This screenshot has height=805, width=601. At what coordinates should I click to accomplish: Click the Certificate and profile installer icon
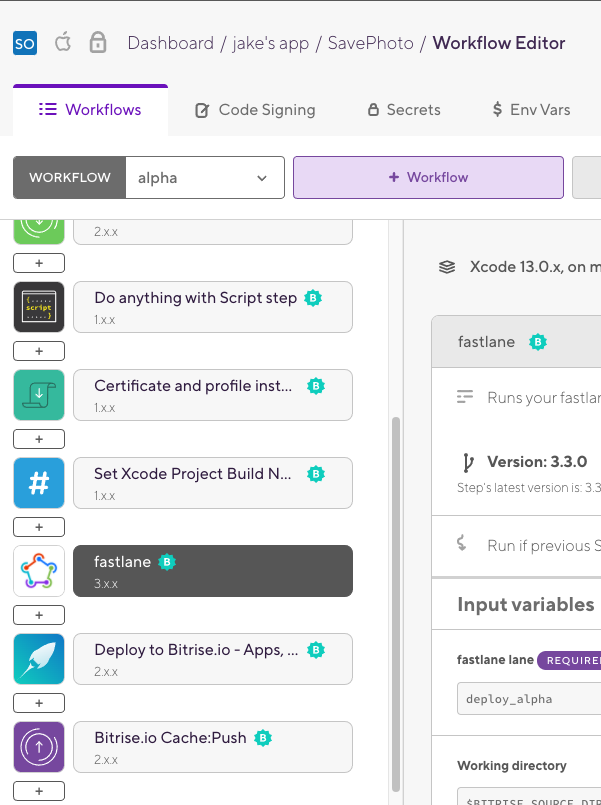[x=39, y=395]
